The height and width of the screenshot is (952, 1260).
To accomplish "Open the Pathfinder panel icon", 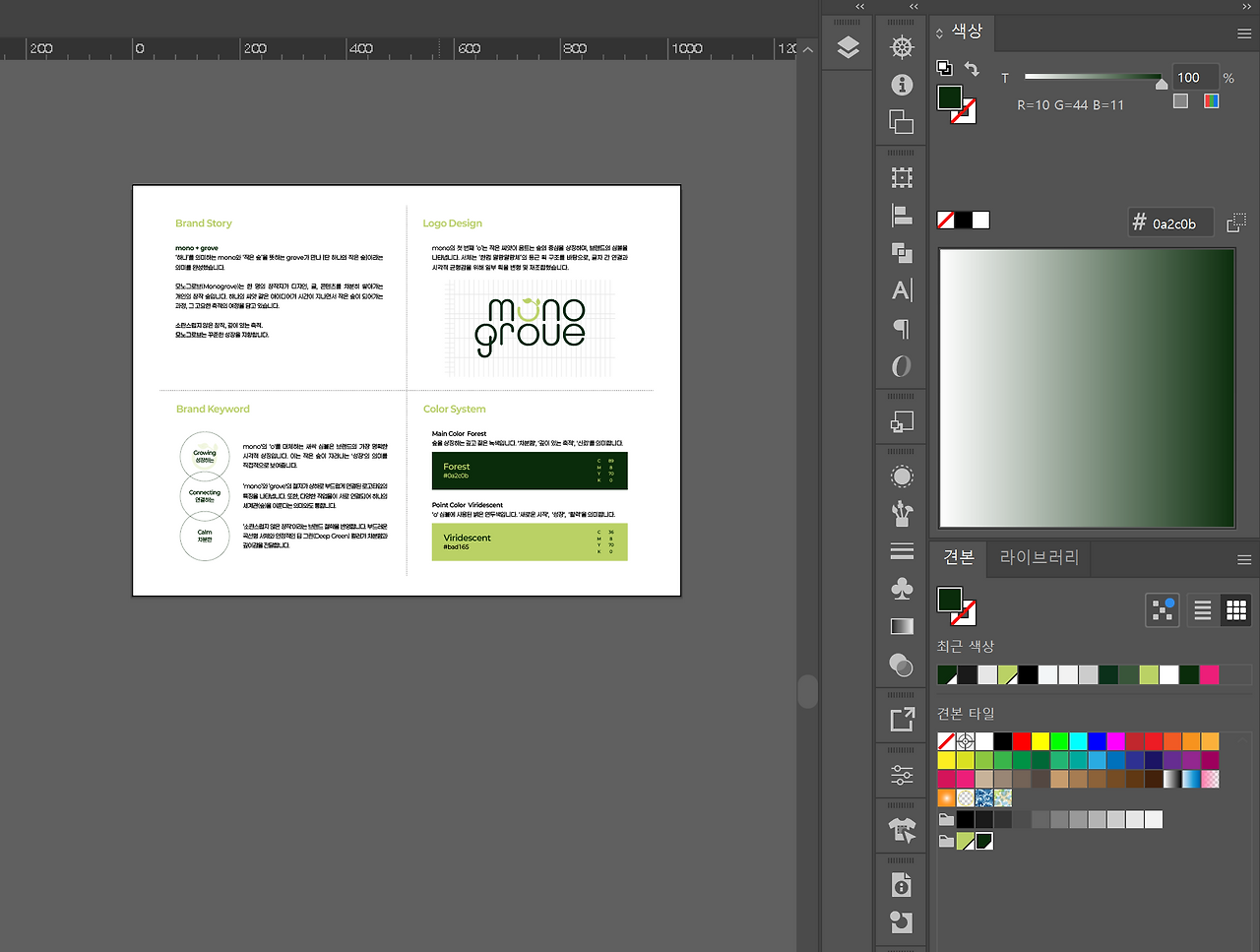I will click(902, 252).
